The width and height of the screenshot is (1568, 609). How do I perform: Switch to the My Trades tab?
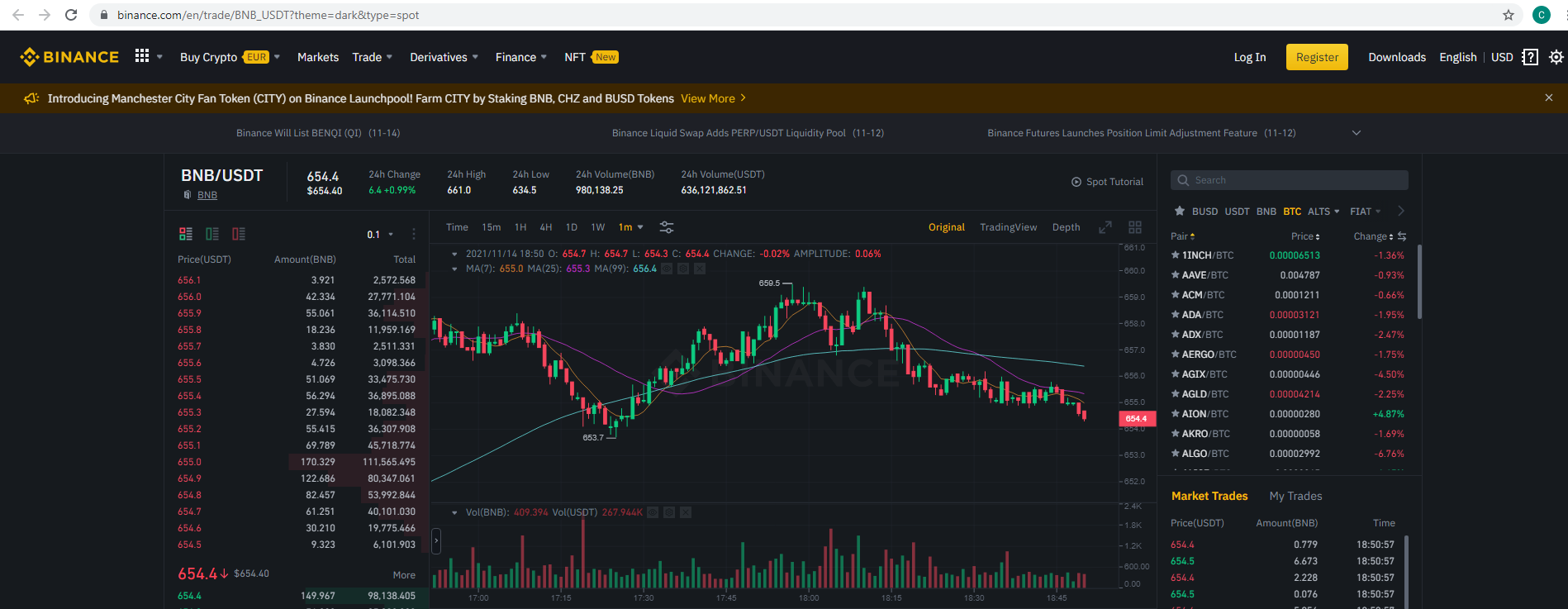(1295, 496)
